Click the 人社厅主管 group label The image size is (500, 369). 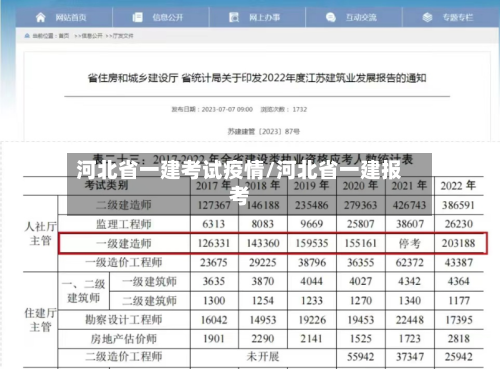pyautogui.click(x=40, y=233)
